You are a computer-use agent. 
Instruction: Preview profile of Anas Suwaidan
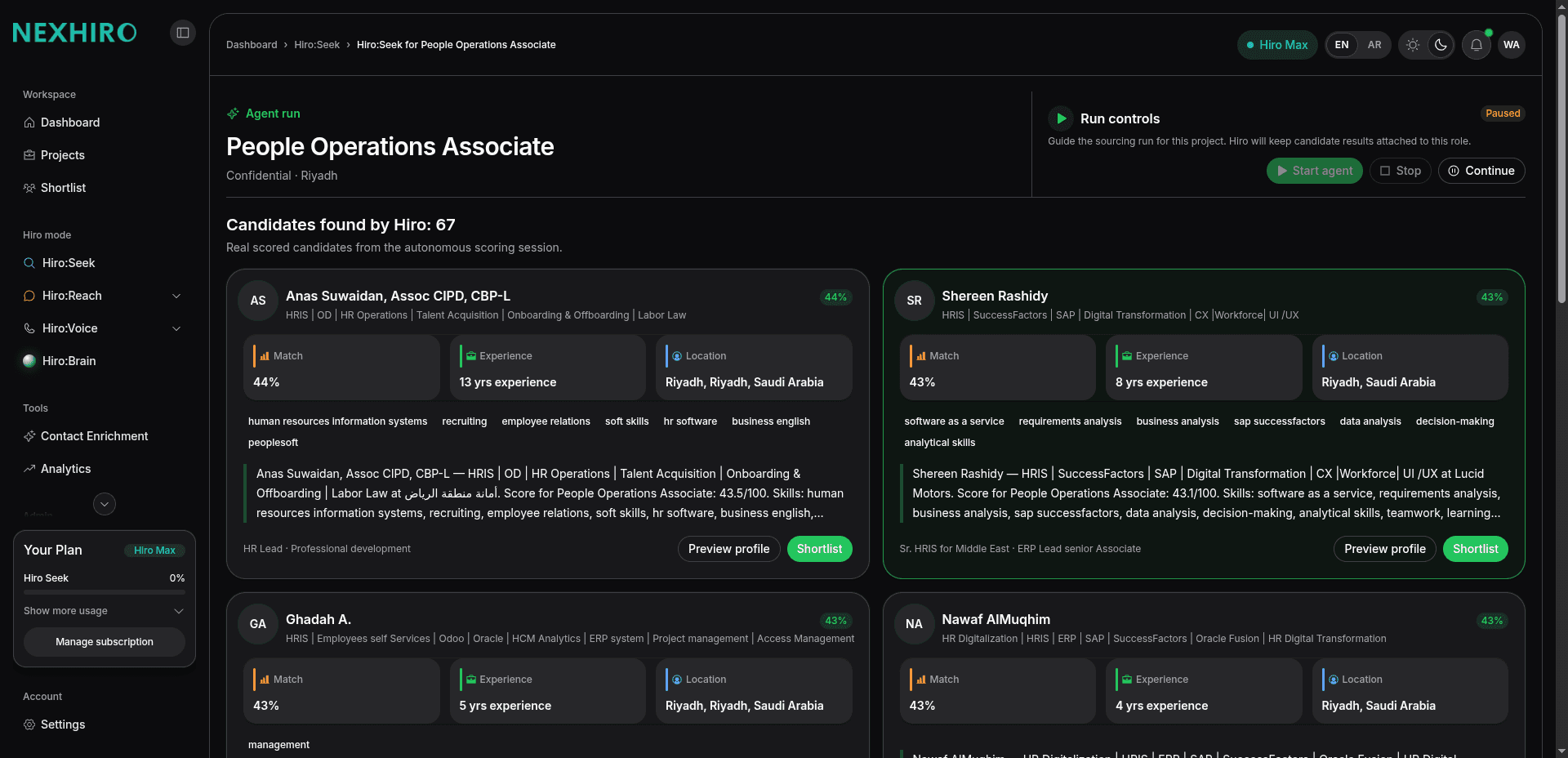point(728,549)
